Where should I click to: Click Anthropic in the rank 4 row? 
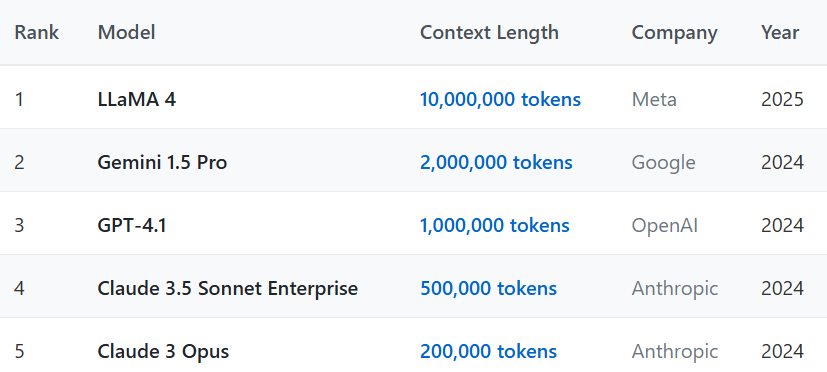point(675,289)
